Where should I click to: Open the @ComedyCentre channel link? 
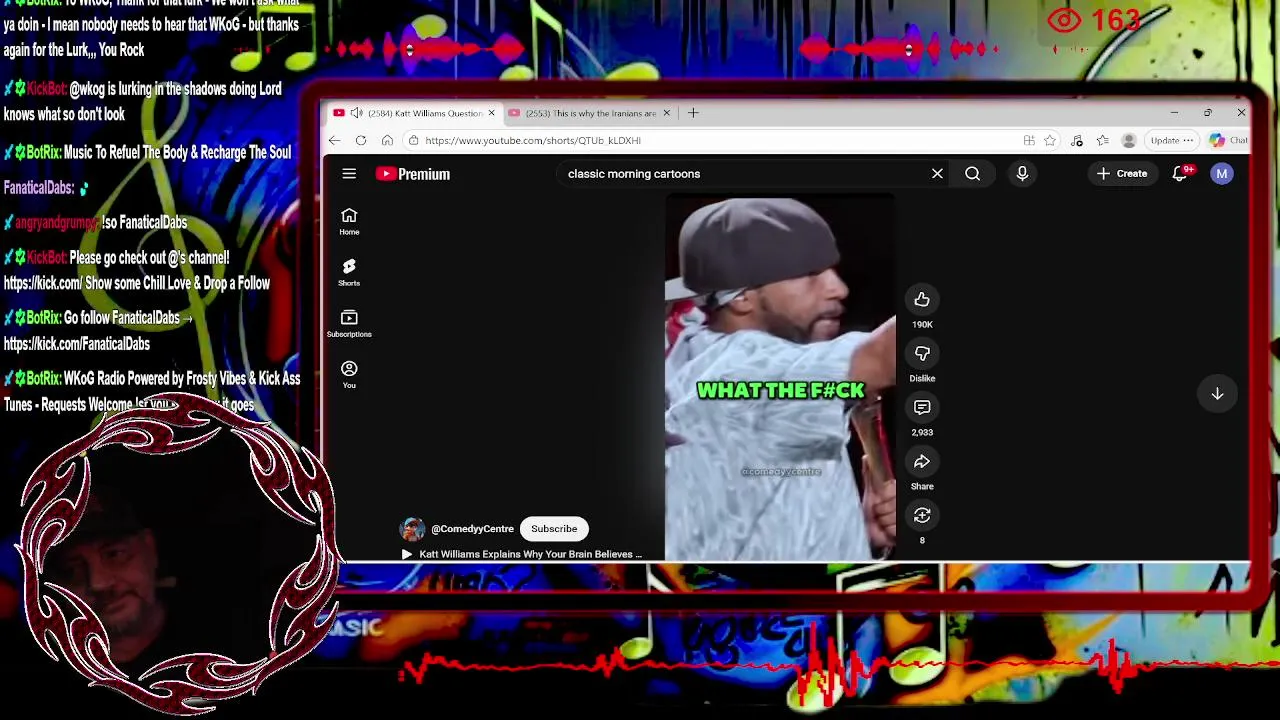(472, 529)
